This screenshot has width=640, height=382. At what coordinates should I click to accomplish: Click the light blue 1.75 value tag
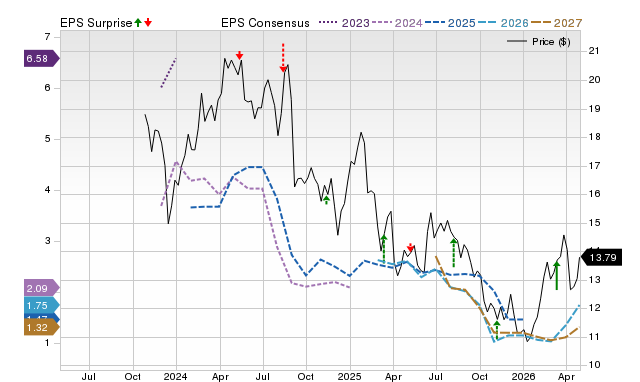pyautogui.click(x=42, y=305)
